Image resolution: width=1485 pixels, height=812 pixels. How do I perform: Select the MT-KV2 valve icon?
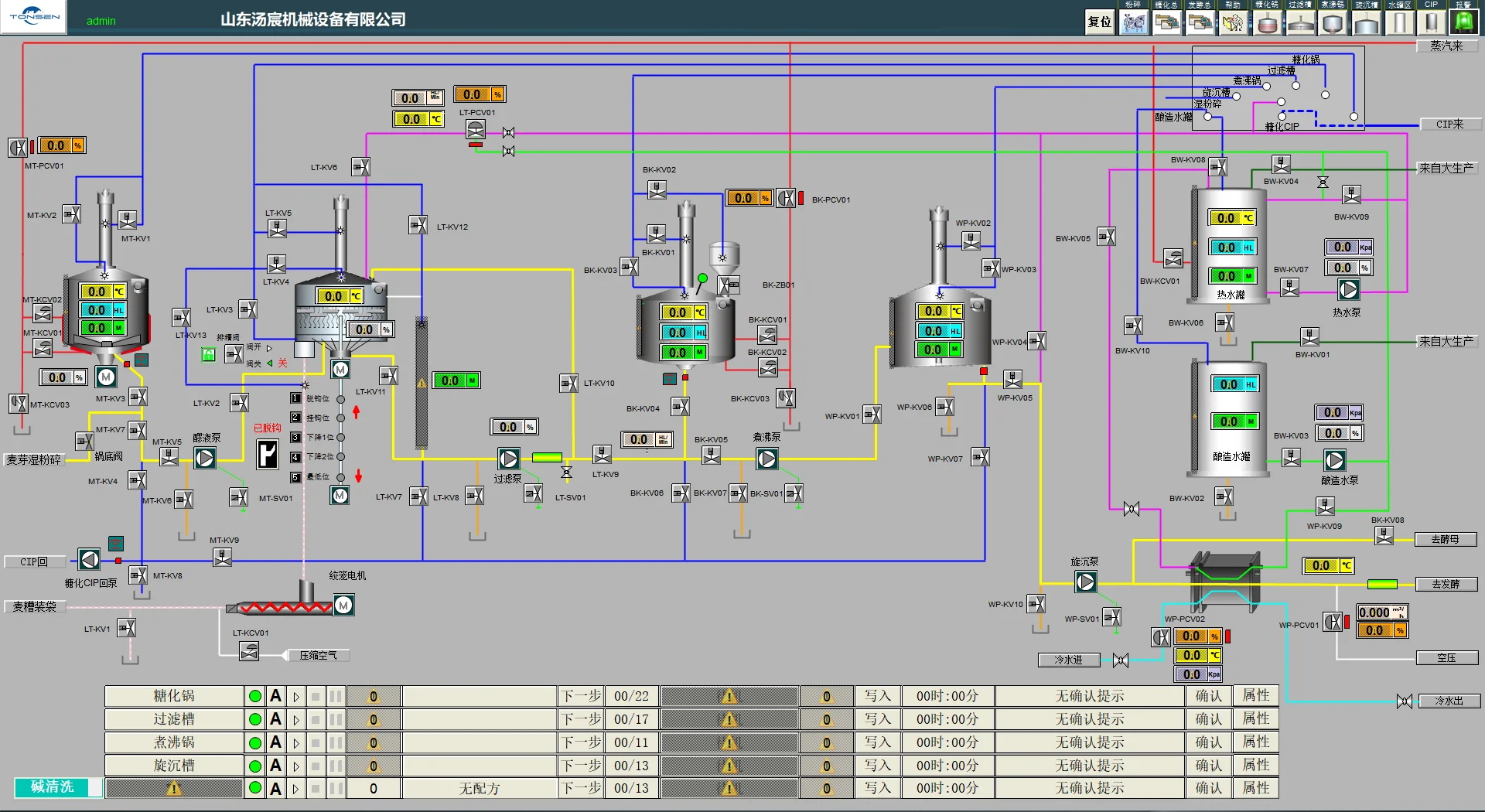(x=71, y=214)
